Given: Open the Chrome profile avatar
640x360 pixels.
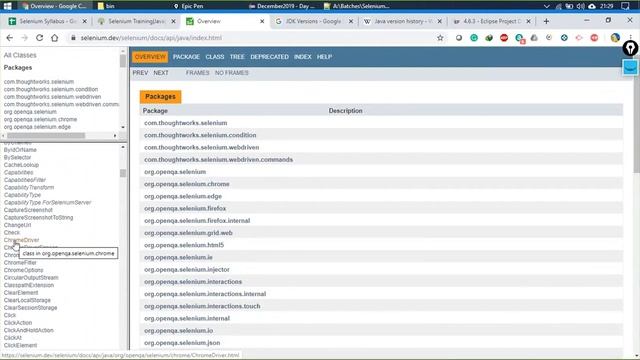Looking at the screenshot, I should click(x=615, y=38).
